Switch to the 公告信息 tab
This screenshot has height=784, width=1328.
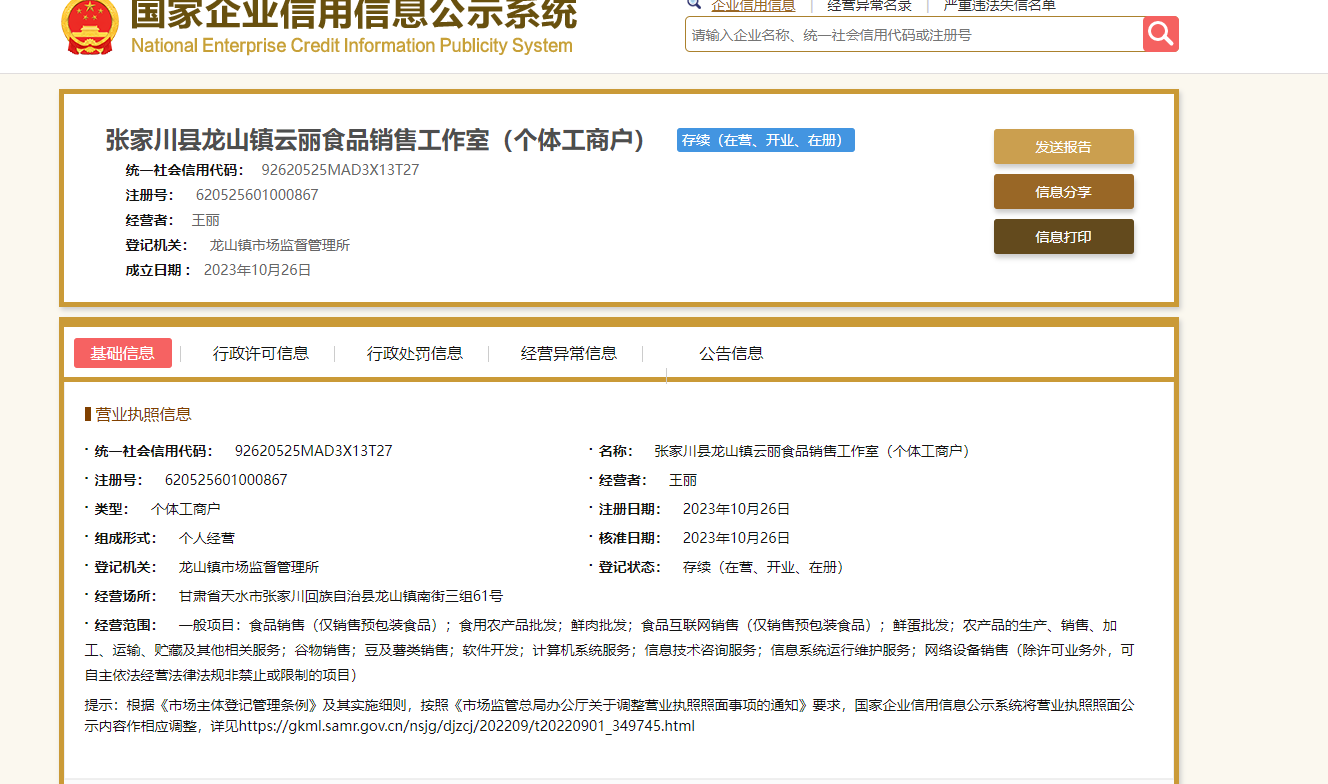(x=731, y=353)
